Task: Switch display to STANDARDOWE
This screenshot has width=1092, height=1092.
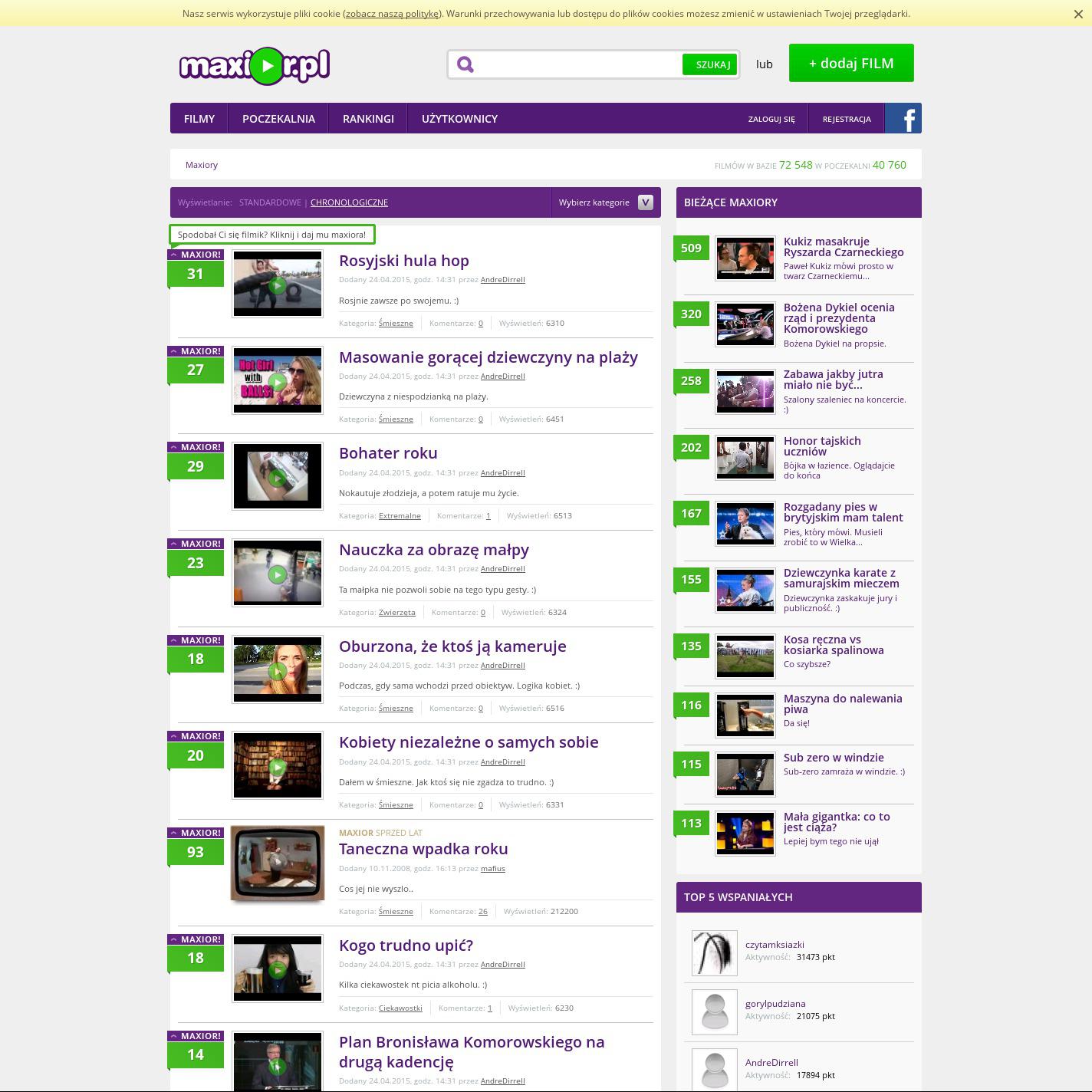Action: coord(270,202)
